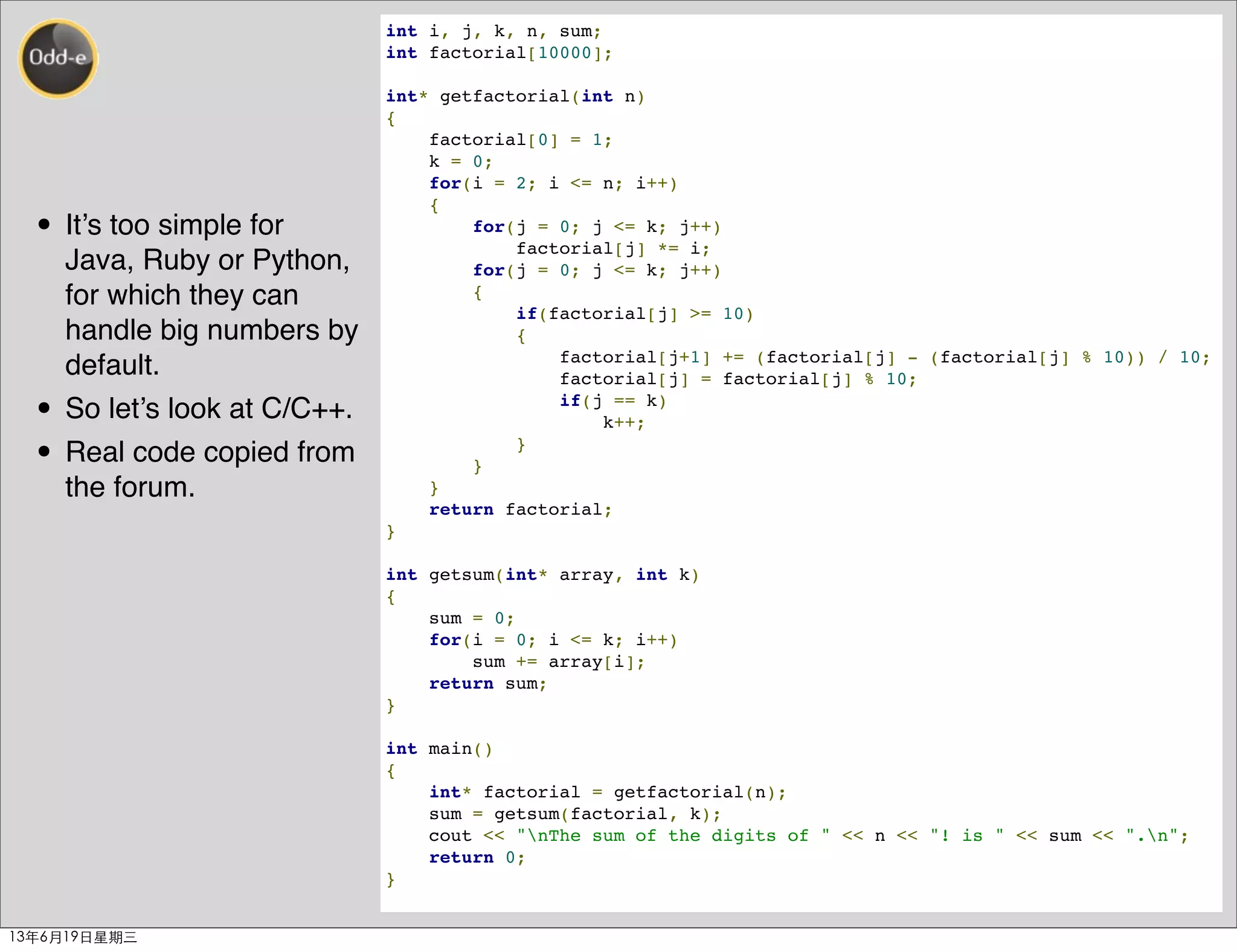Click the "sum += array[i];" statement
The height and width of the screenshot is (952, 1237).
pos(558,662)
